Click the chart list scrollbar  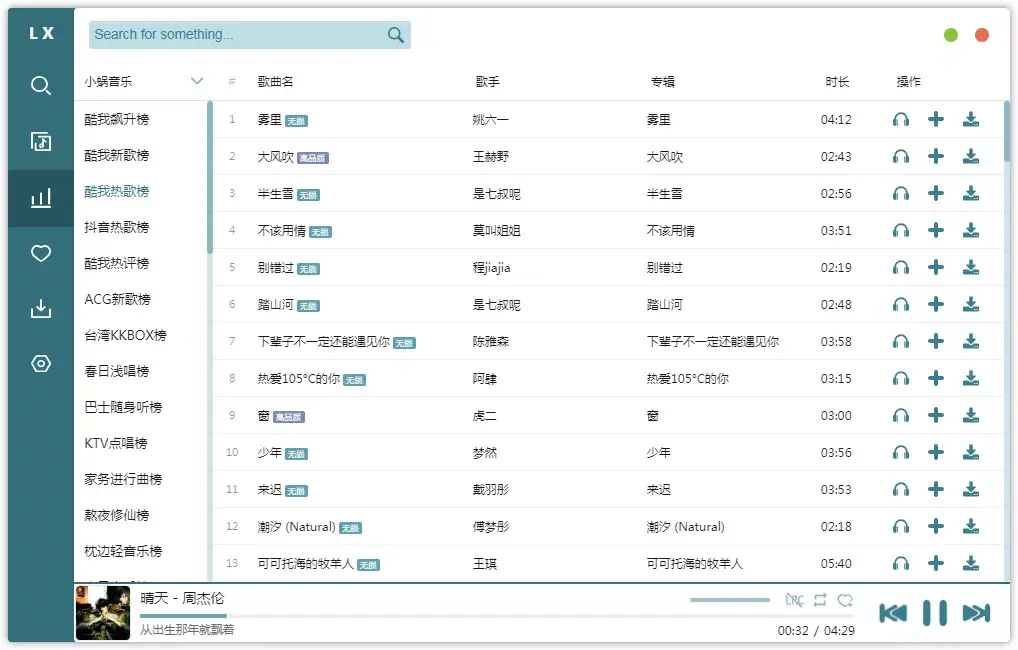click(x=210, y=177)
